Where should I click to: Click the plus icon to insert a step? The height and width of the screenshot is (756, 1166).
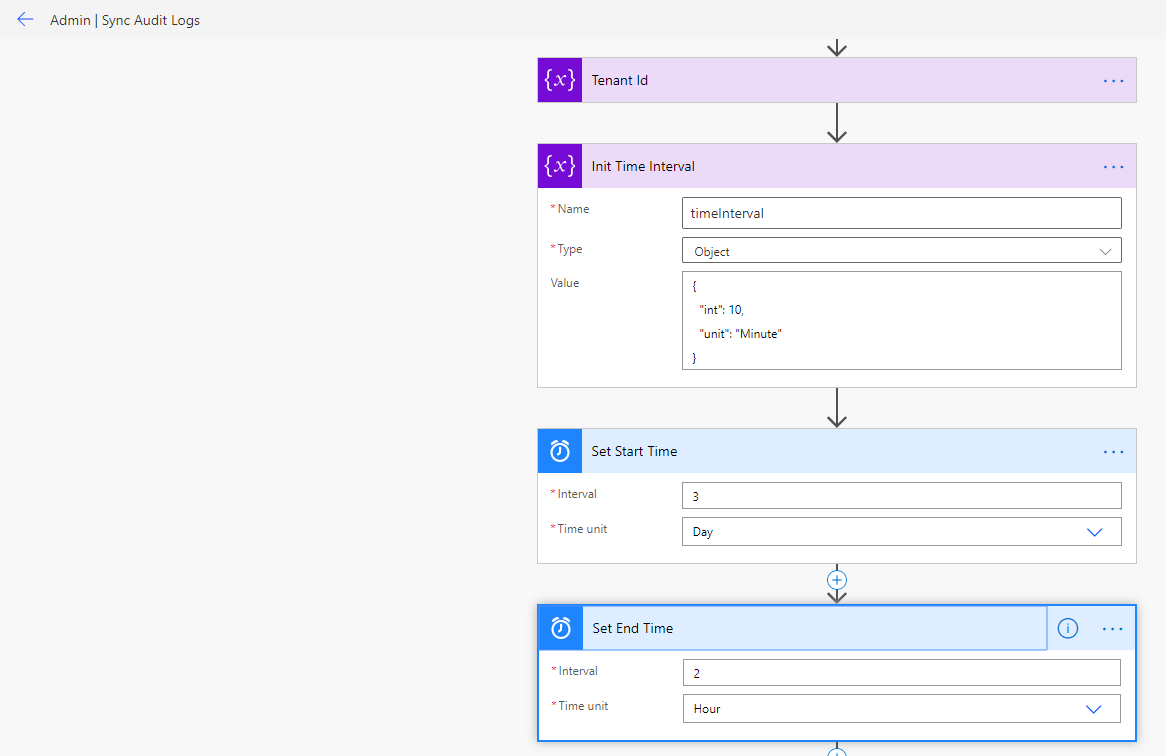[x=836, y=580]
